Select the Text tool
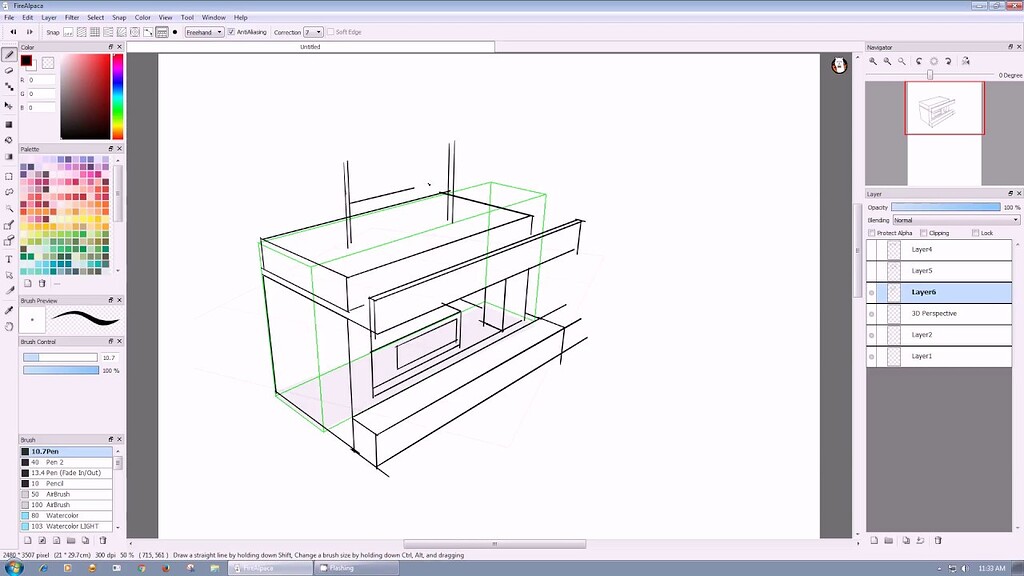Image resolution: width=1024 pixels, height=576 pixels. coord(9,259)
